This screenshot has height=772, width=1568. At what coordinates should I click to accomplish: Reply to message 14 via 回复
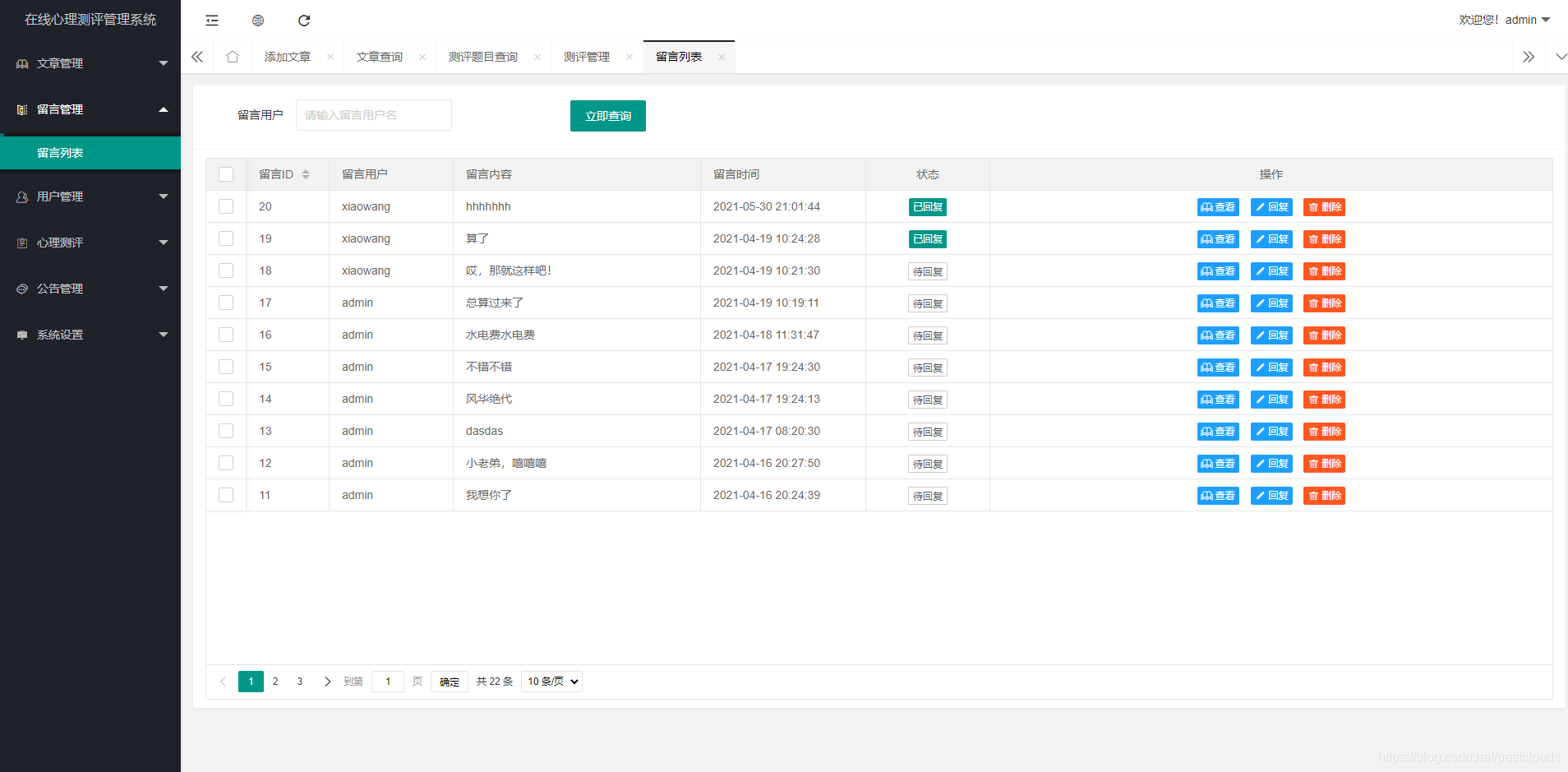tap(1271, 400)
